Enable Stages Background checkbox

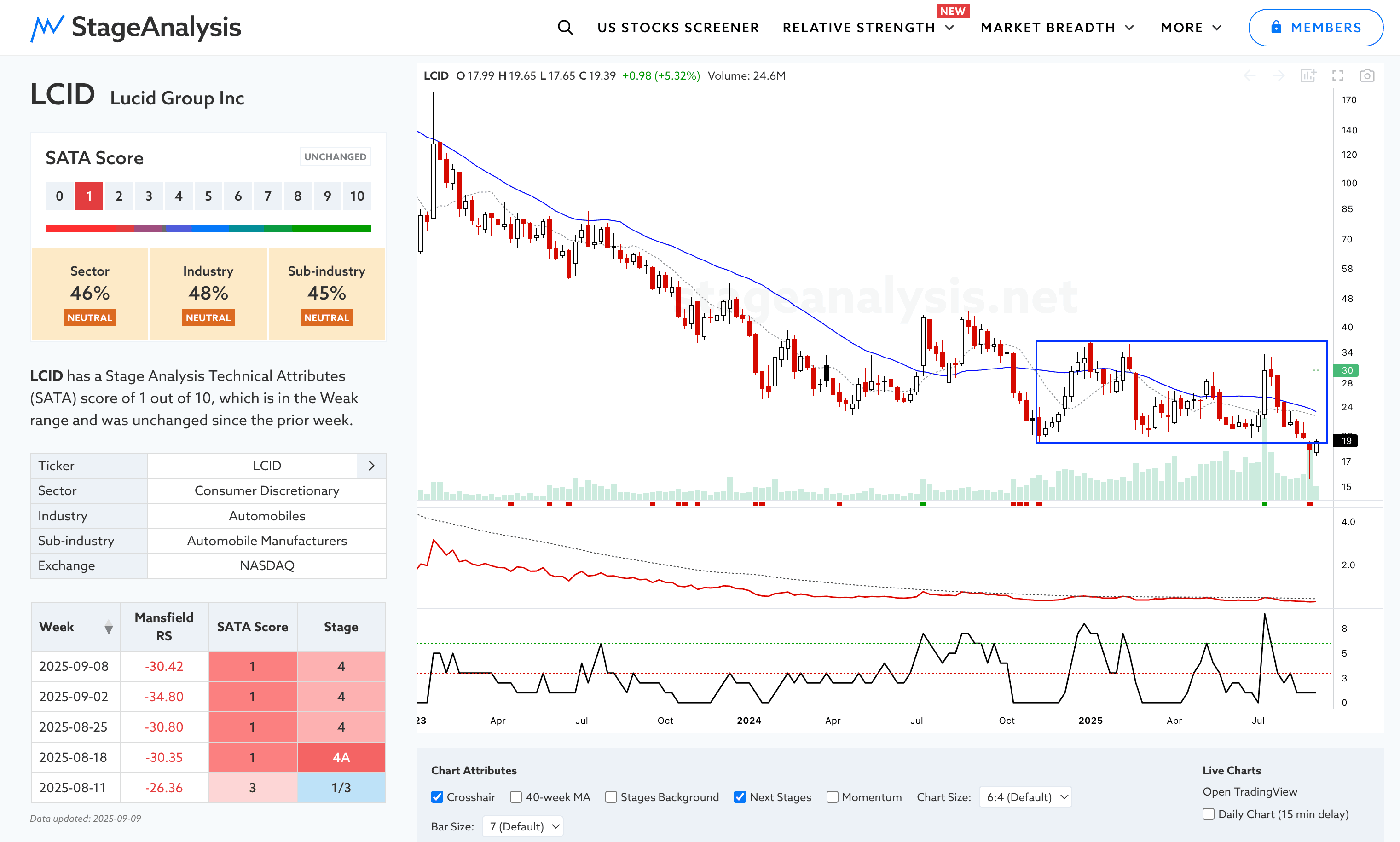(x=611, y=797)
